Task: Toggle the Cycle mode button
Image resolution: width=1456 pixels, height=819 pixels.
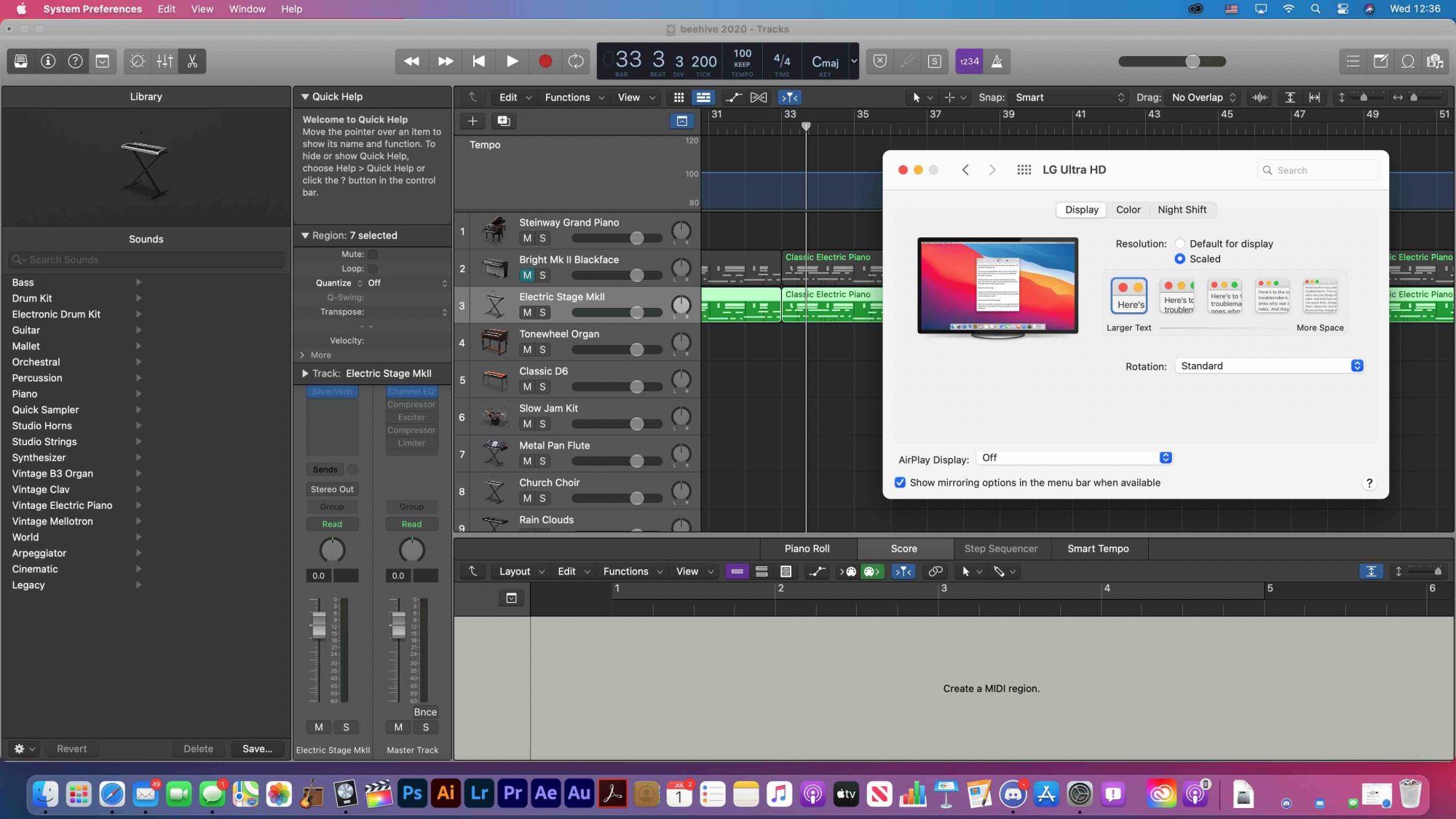Action: [576, 61]
